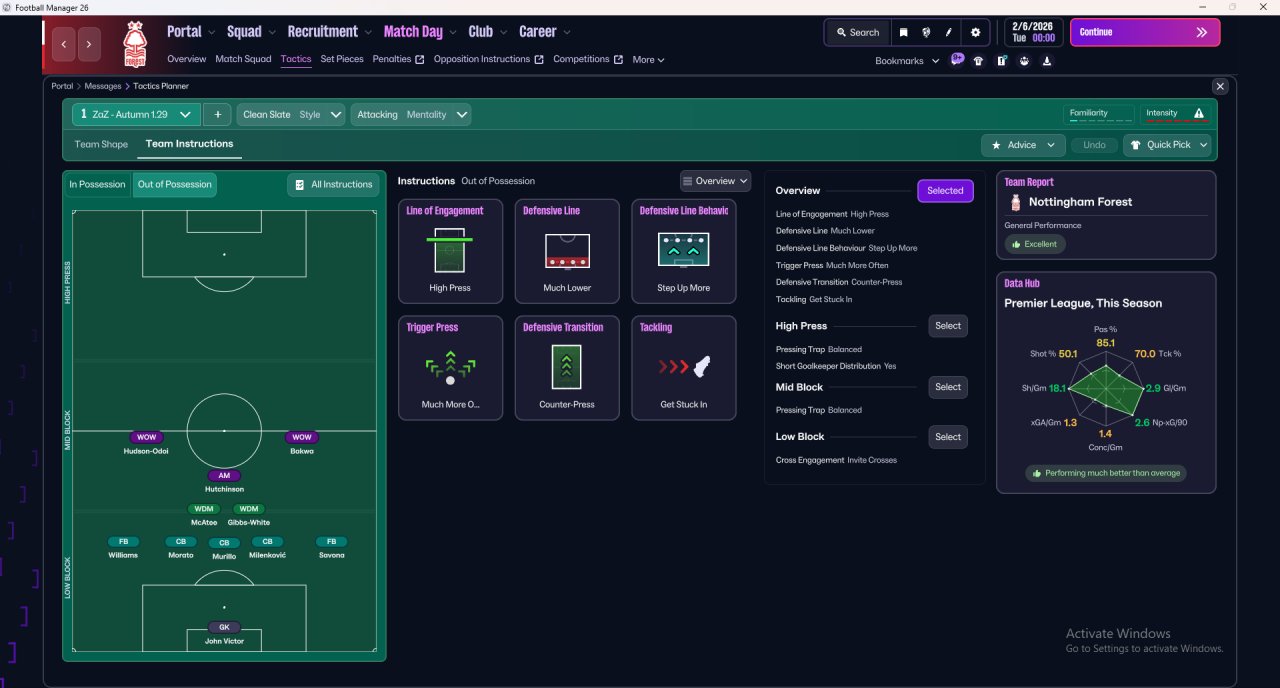Click the CB Murillo player marker
Screen dimensions: 1280x688
click(x=224, y=549)
